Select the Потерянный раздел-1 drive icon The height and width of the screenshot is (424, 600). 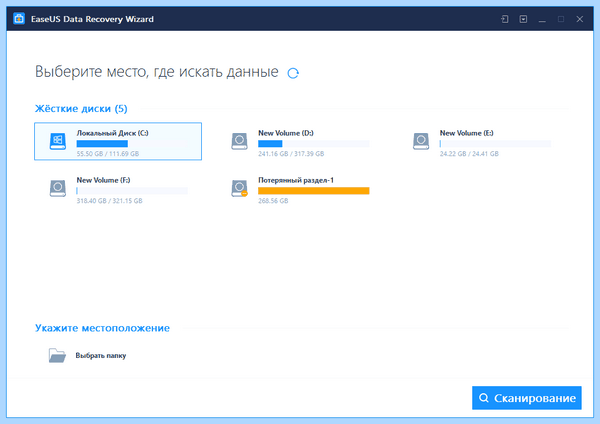click(240, 188)
